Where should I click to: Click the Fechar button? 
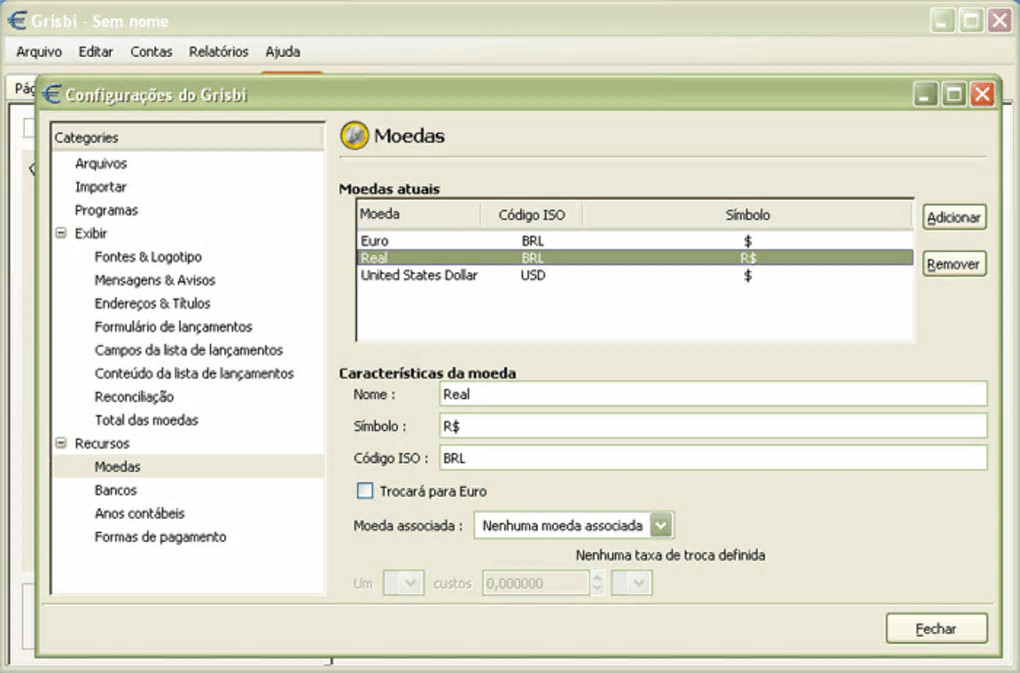[937, 629]
